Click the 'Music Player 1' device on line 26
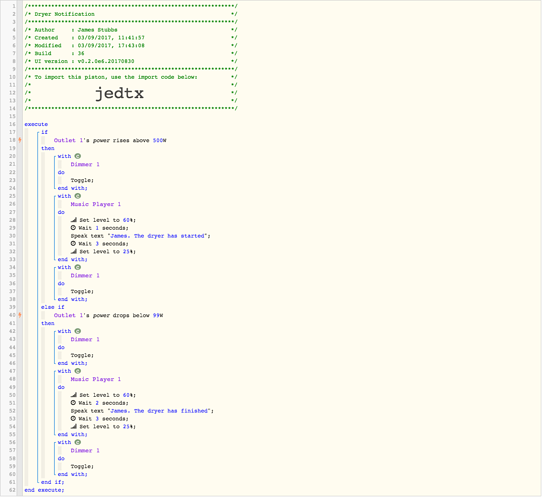The height and width of the screenshot is (500, 545). tap(96, 205)
